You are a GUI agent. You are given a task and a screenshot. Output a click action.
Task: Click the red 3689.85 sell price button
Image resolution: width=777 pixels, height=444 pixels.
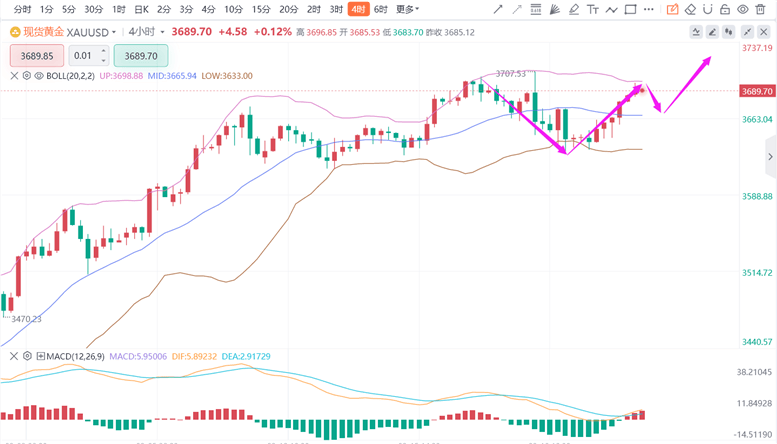(37, 56)
